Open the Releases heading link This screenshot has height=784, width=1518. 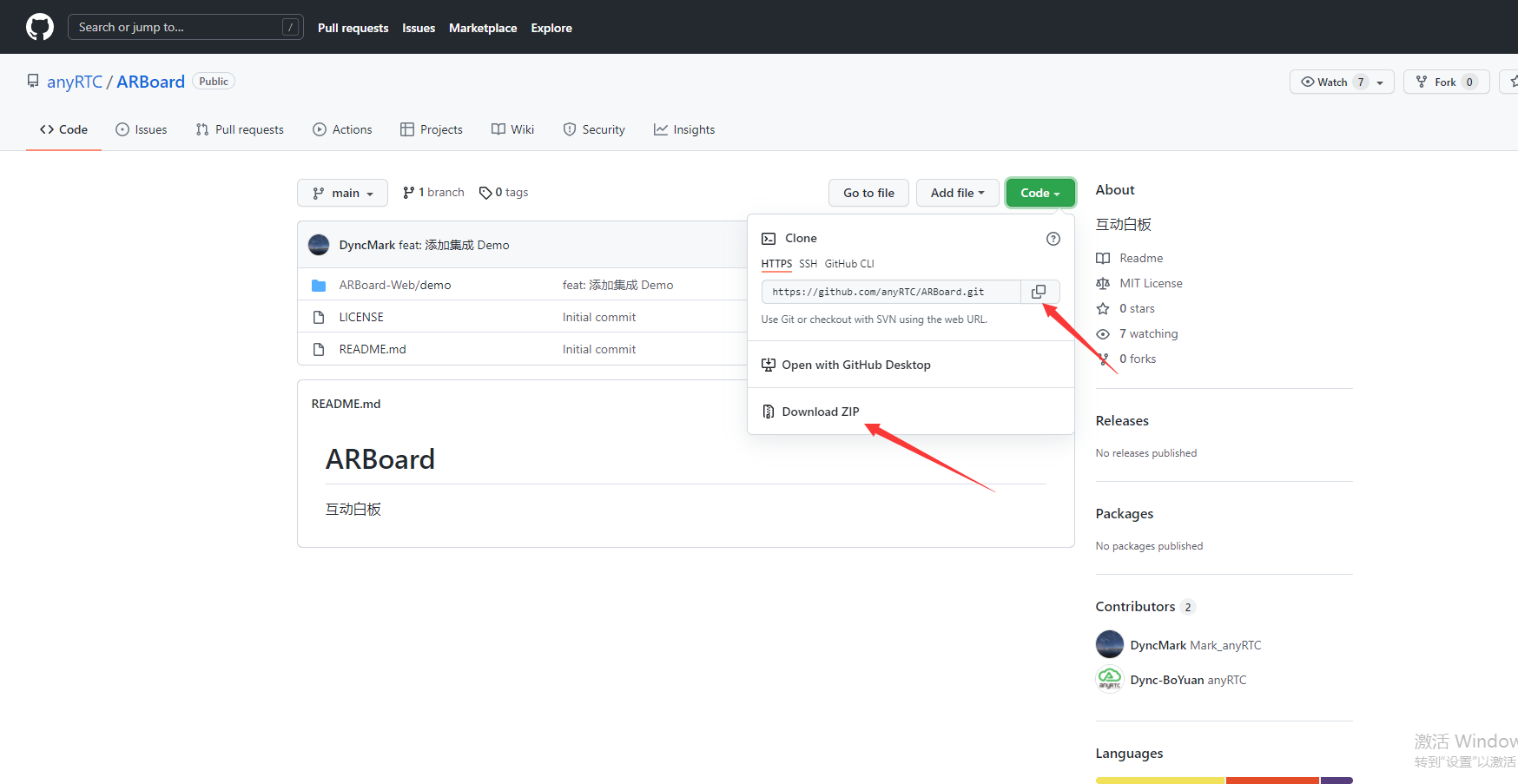pos(1122,421)
